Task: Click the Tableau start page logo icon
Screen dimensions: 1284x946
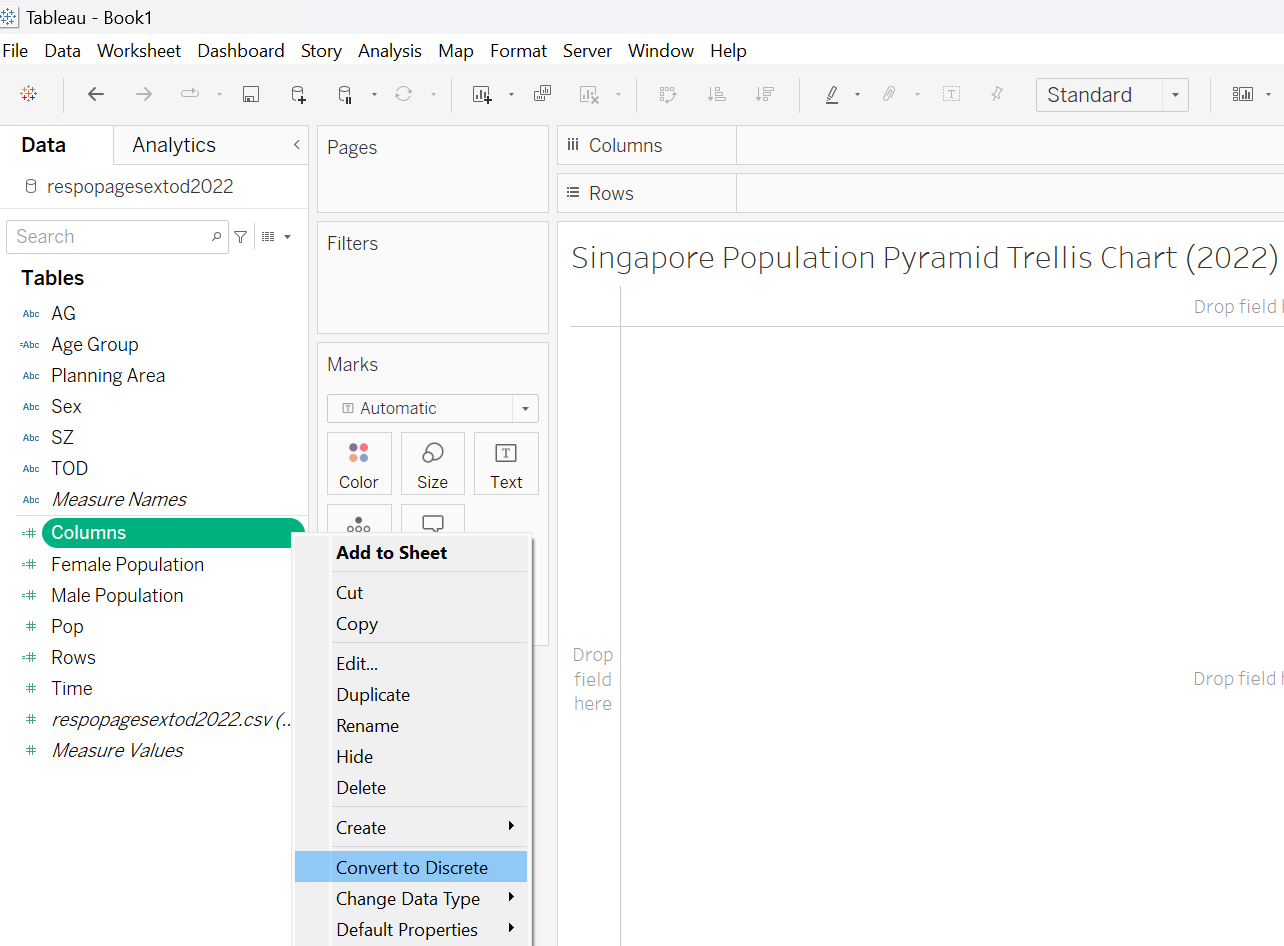Action: (x=29, y=94)
